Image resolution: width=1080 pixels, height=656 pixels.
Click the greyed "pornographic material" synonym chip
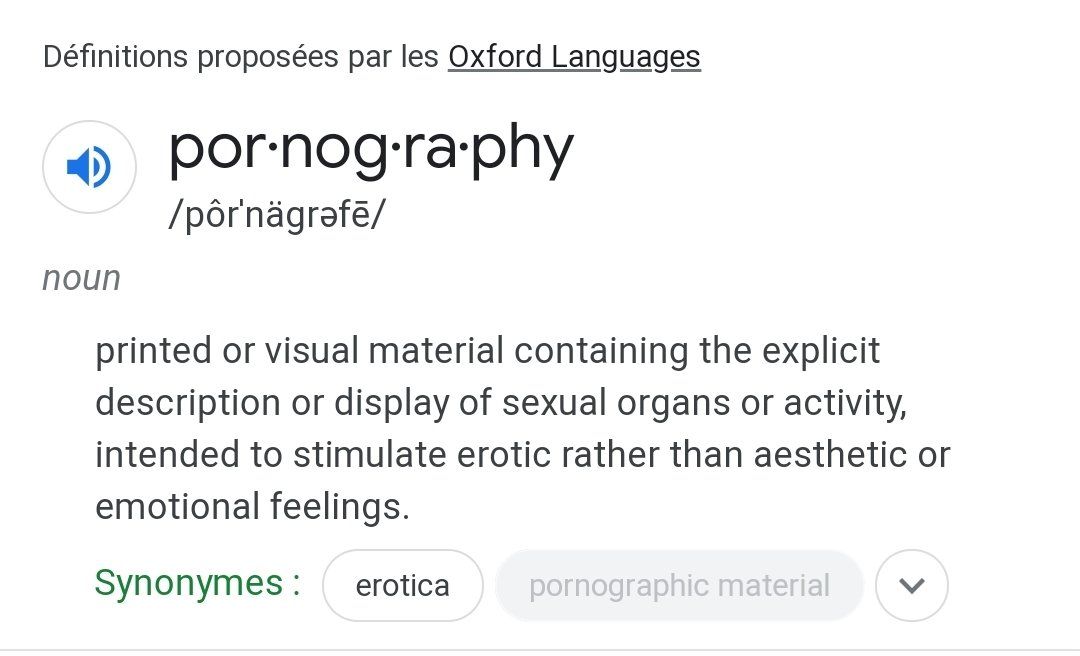(679, 585)
